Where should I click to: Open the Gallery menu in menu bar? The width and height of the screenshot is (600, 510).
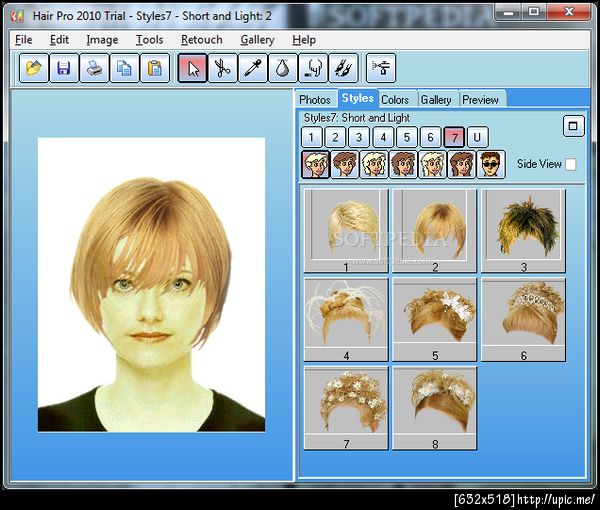click(257, 40)
